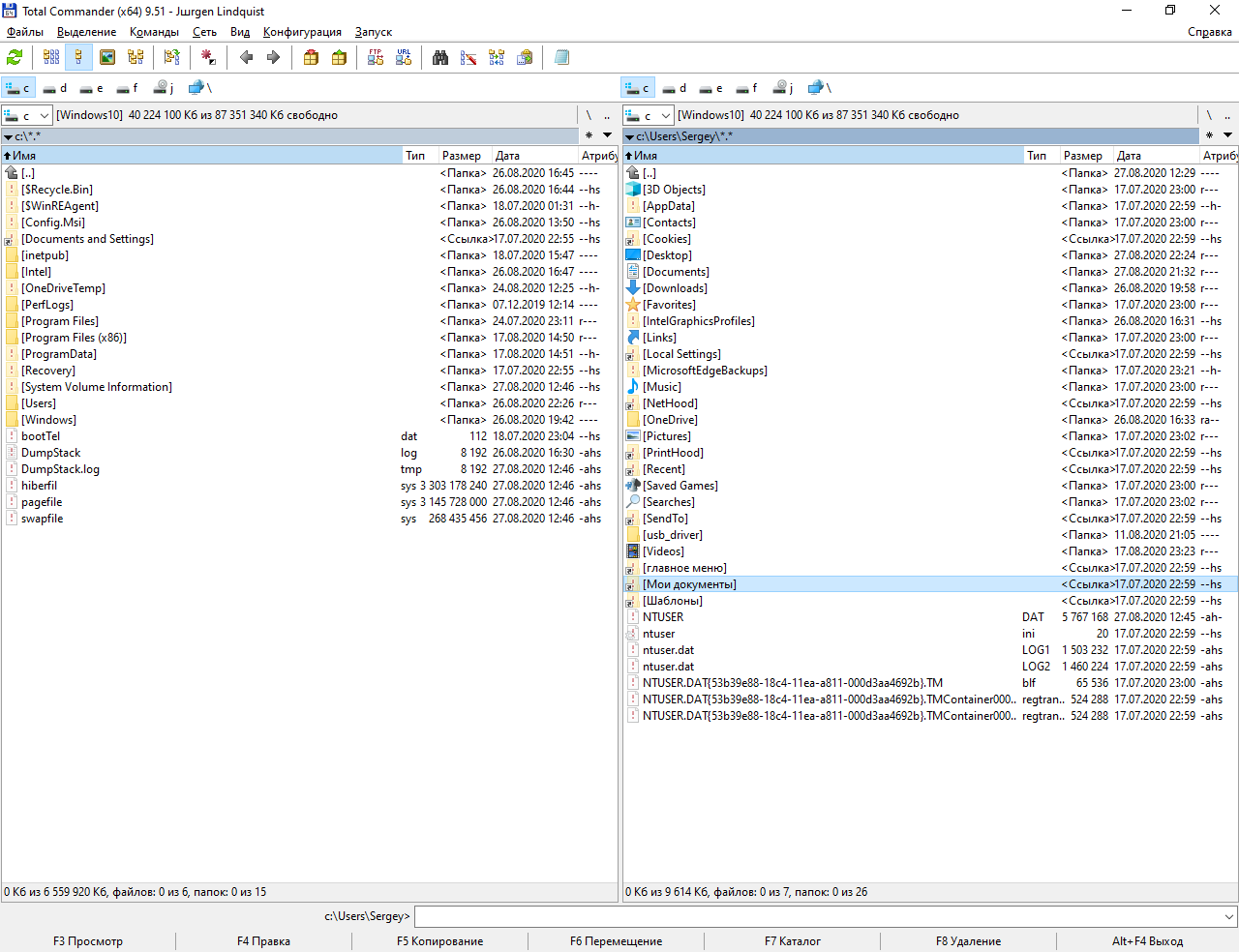Open right panel directory history arrow
The image size is (1239, 952).
(x=1228, y=135)
